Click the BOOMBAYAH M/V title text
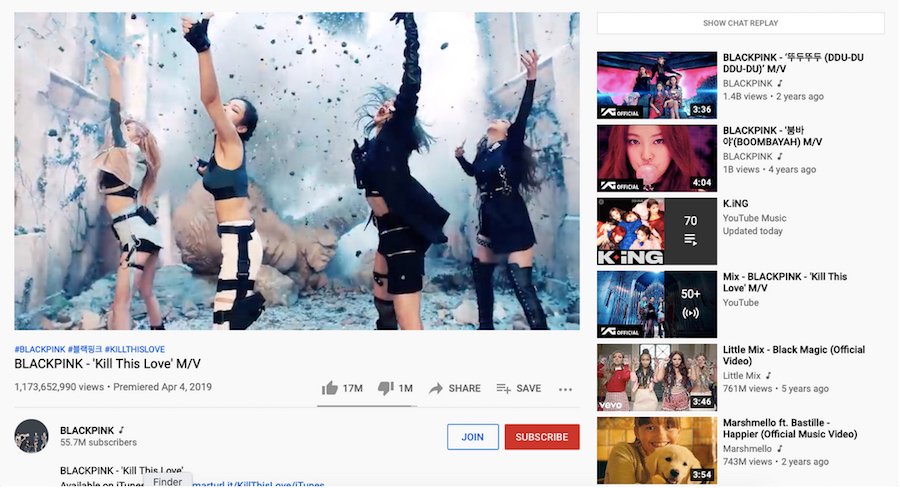The height and width of the screenshot is (488, 900). tap(773, 136)
